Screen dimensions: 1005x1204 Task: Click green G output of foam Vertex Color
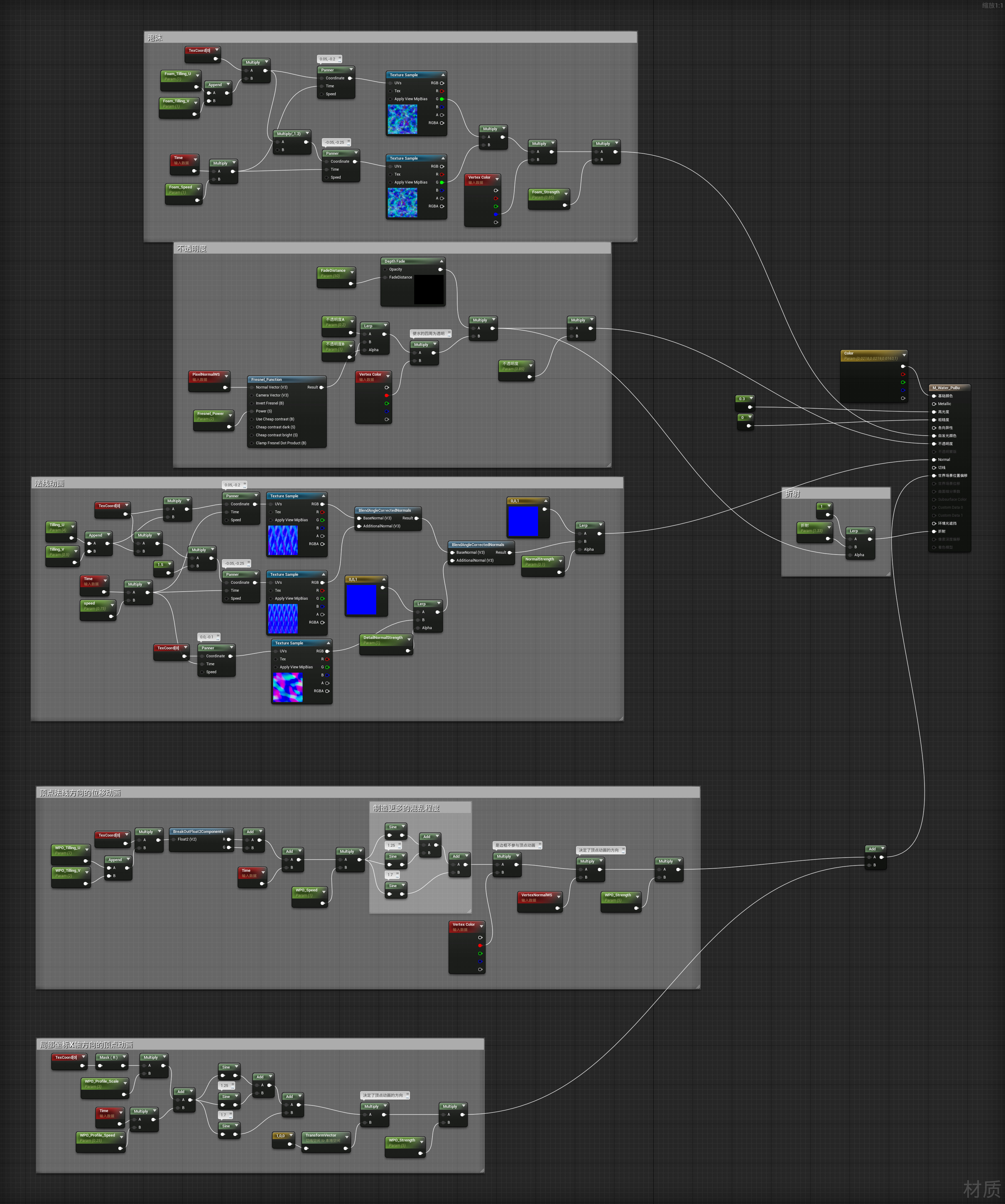[x=496, y=207]
